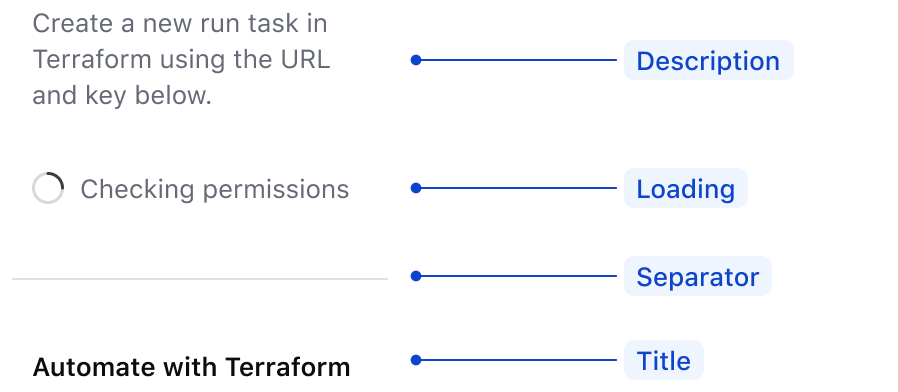Screen dimensions: 898x392
Task: Click the Checking permissions text
Action: coord(214,189)
